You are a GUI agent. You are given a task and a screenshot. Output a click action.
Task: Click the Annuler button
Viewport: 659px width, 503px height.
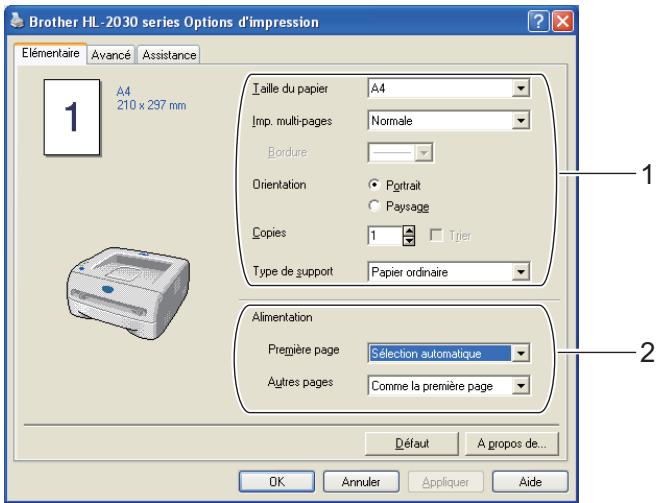pyautogui.click(x=361, y=482)
